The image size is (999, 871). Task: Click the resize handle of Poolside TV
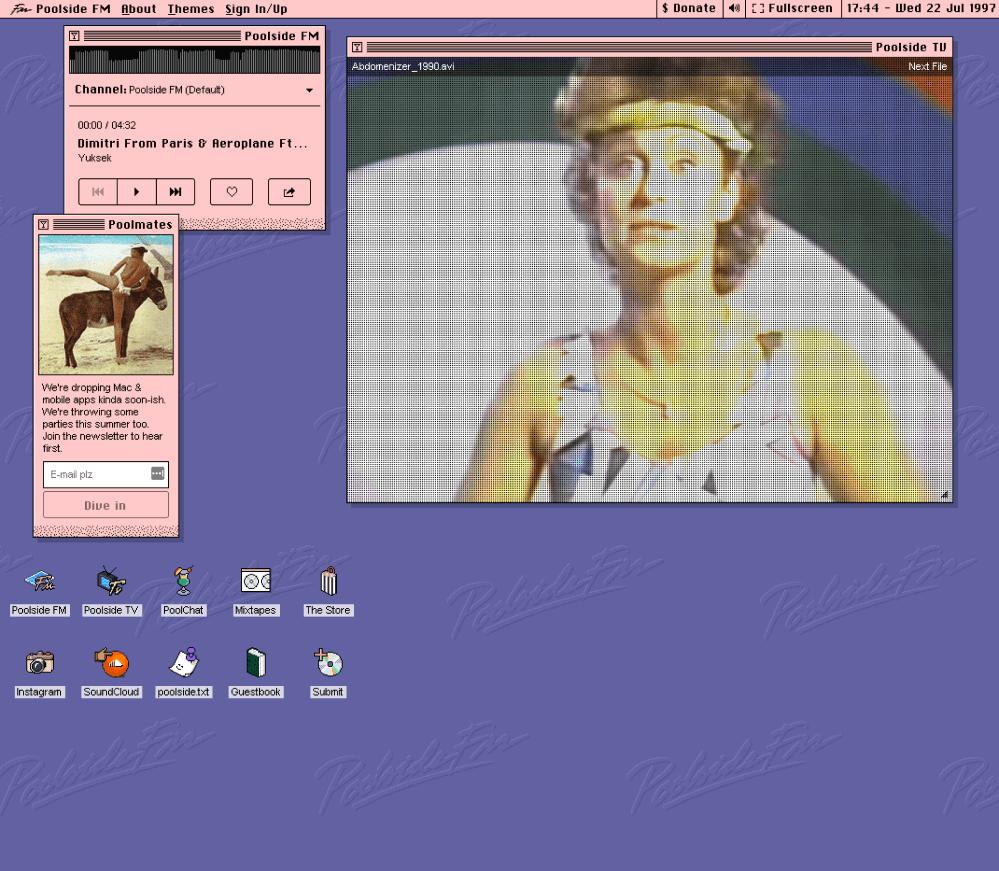[x=945, y=495]
